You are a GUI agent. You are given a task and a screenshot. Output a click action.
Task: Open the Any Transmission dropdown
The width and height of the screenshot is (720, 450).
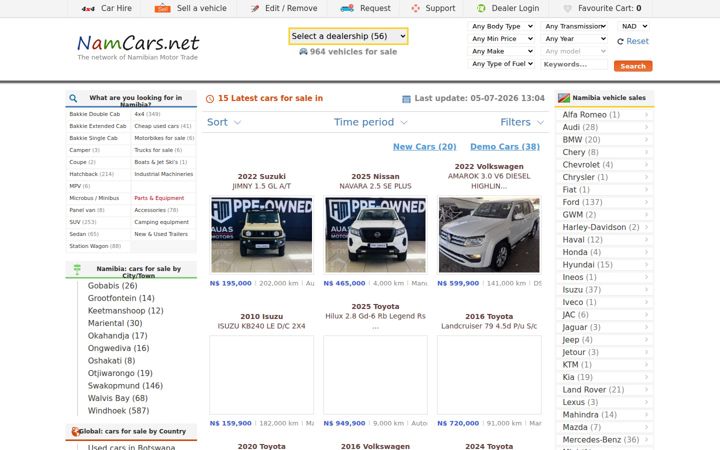[x=575, y=27]
